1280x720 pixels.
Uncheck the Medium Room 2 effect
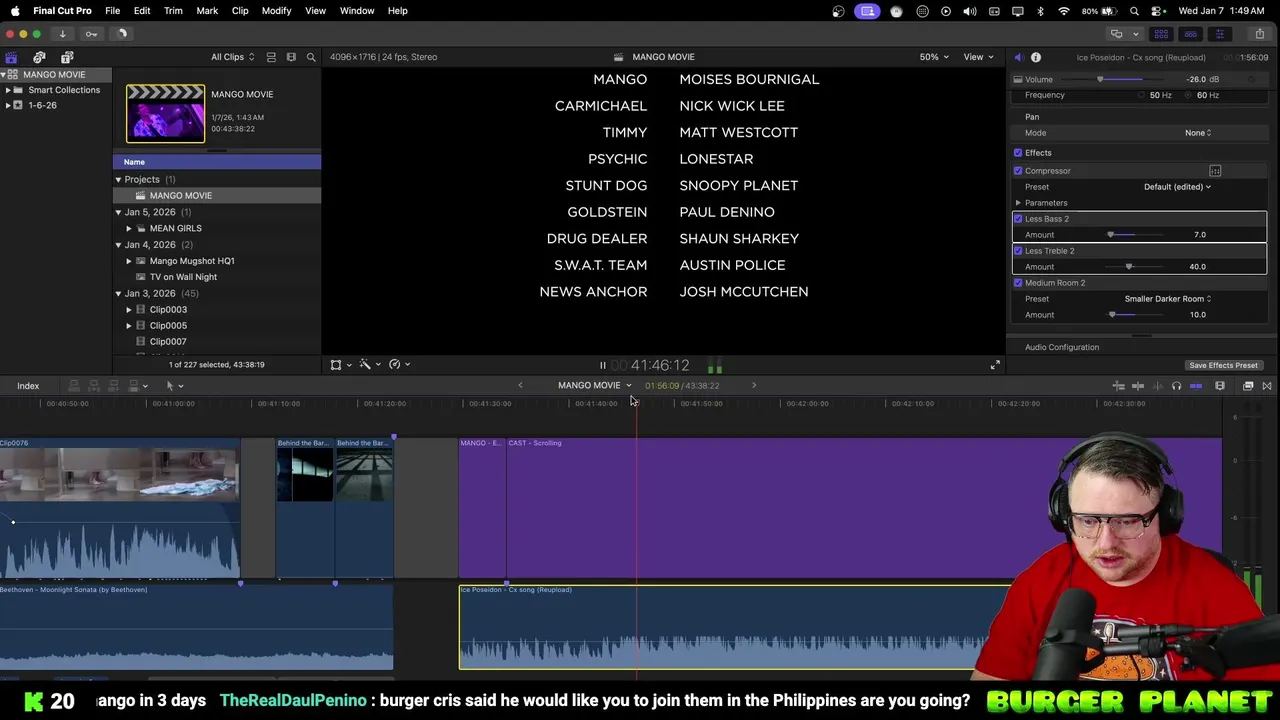tap(1018, 283)
